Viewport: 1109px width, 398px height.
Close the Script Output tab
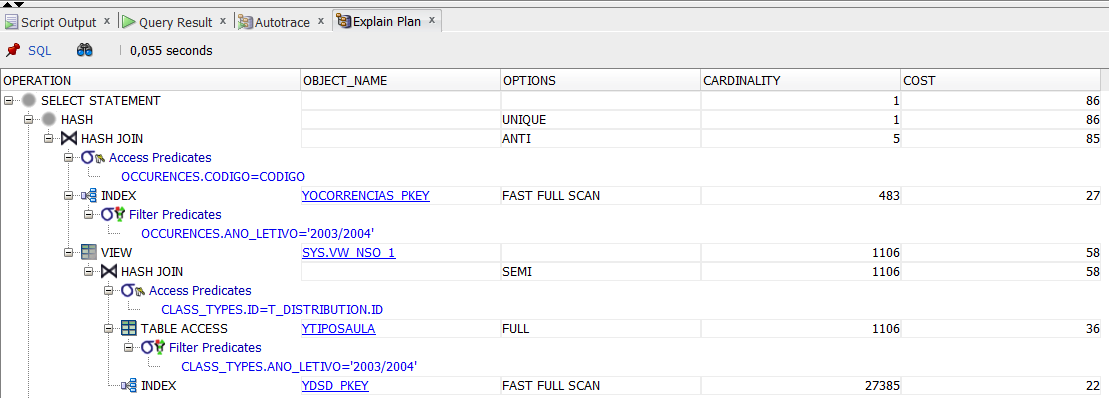pyautogui.click(x=107, y=21)
